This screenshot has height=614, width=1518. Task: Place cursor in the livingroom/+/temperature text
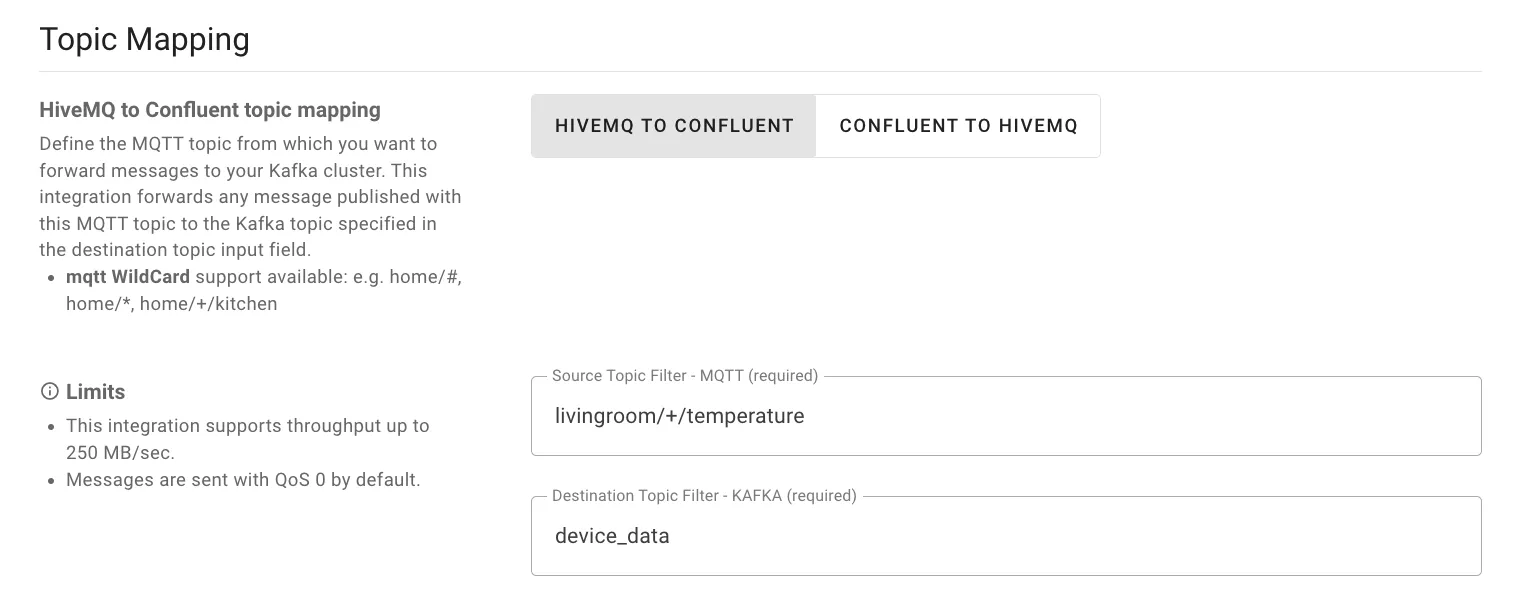[680, 416]
